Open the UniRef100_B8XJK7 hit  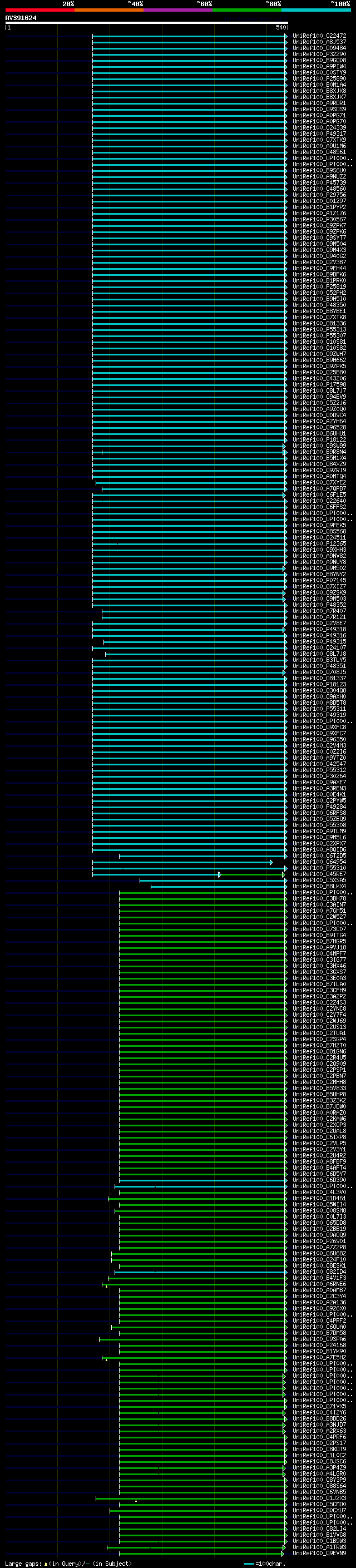319,97
